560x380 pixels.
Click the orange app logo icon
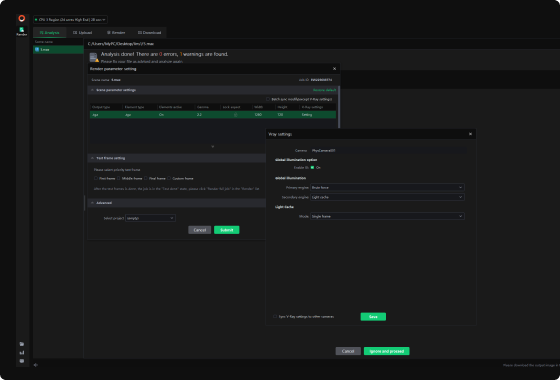(22, 19)
